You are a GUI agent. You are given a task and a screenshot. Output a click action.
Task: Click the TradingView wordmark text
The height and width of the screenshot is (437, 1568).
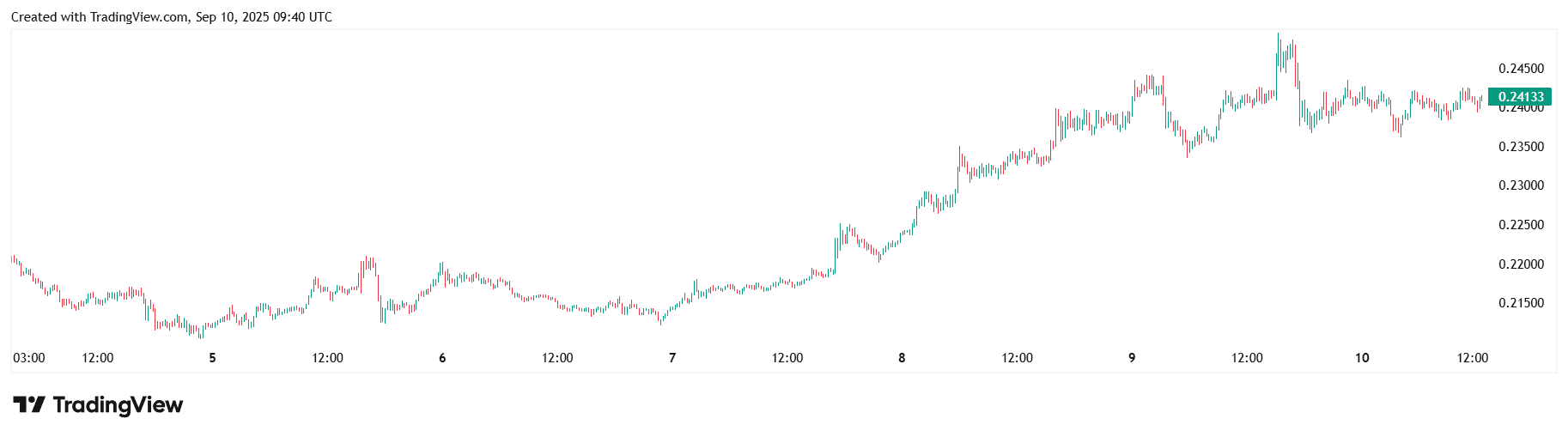[118, 404]
